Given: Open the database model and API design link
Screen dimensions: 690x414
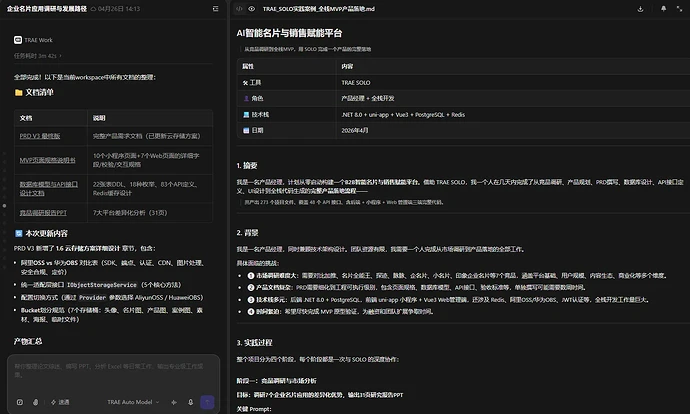Looking at the screenshot, I should pos(49,188).
